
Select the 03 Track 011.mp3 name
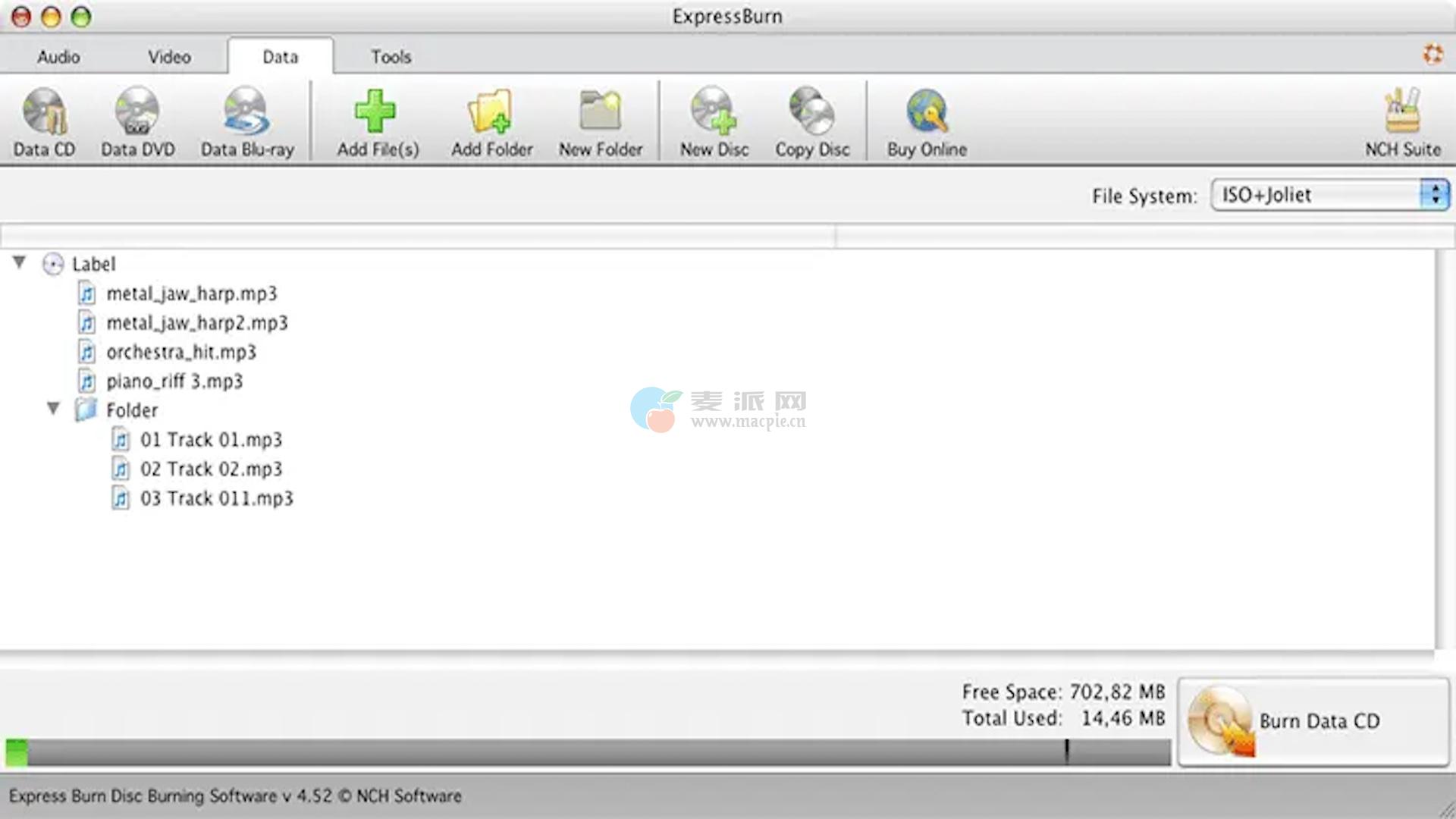pyautogui.click(x=217, y=498)
